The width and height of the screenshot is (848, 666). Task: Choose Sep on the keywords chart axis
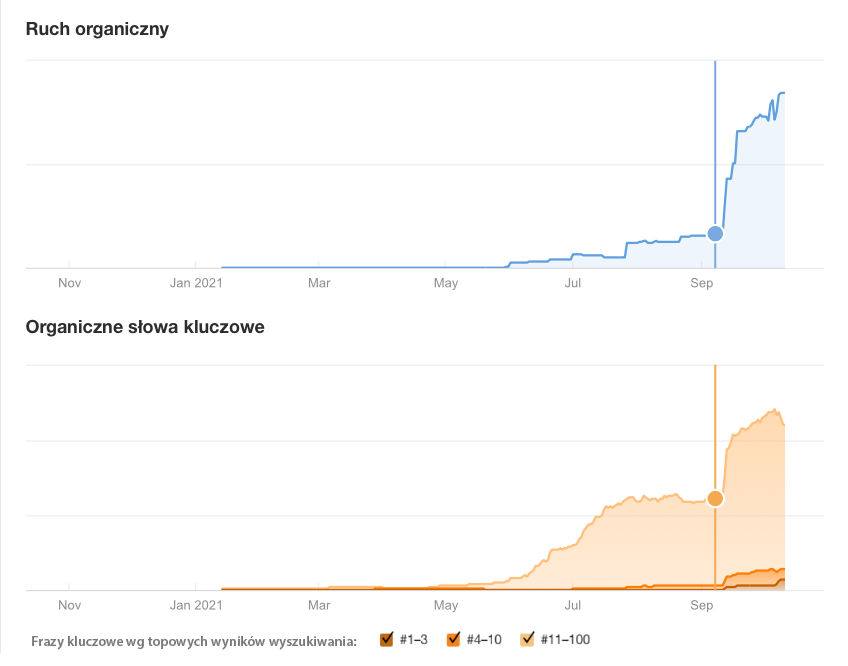(x=701, y=605)
